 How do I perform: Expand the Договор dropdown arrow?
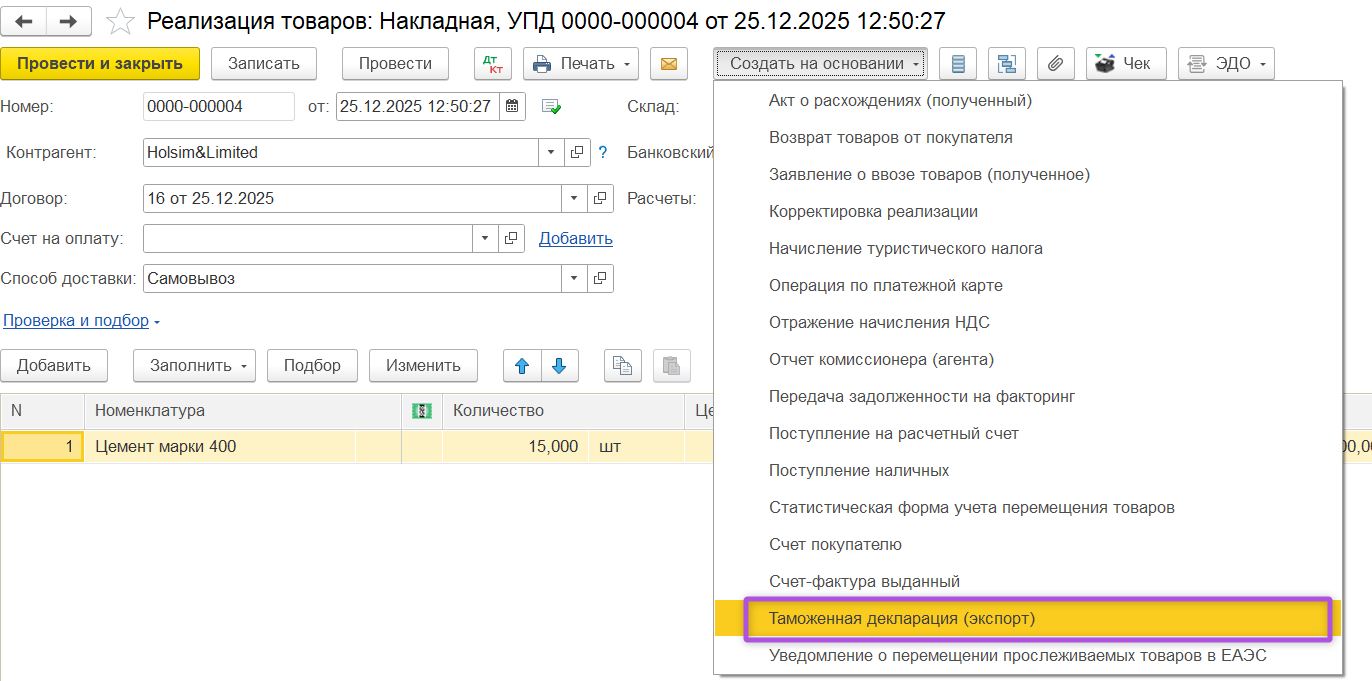[575, 199]
